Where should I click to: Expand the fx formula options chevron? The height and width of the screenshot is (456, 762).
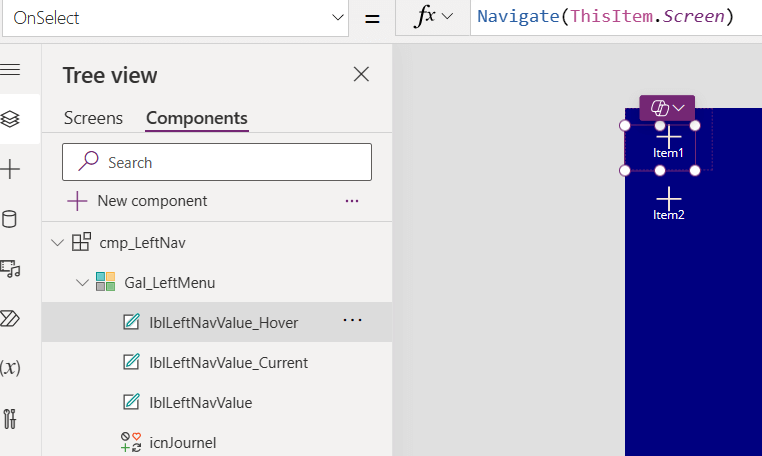448,17
